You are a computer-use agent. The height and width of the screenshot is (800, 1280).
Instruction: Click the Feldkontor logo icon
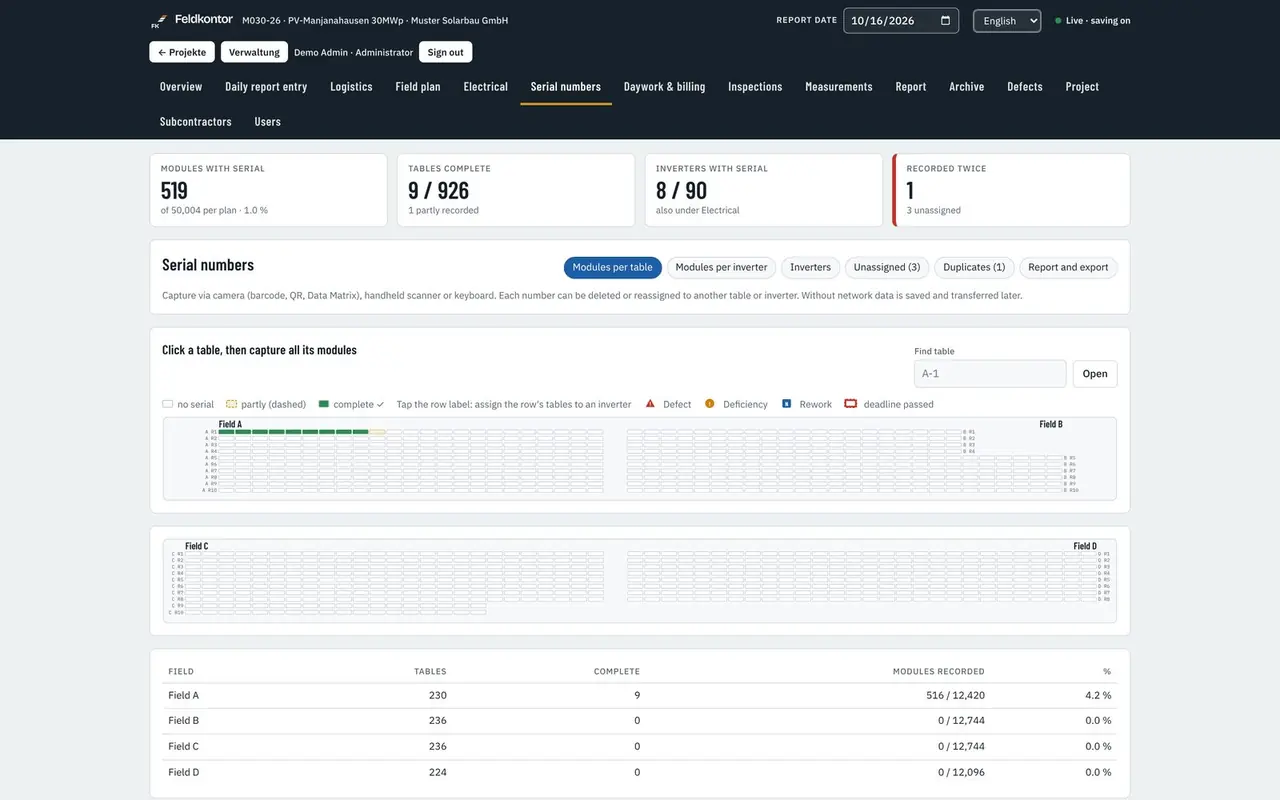tap(158, 21)
